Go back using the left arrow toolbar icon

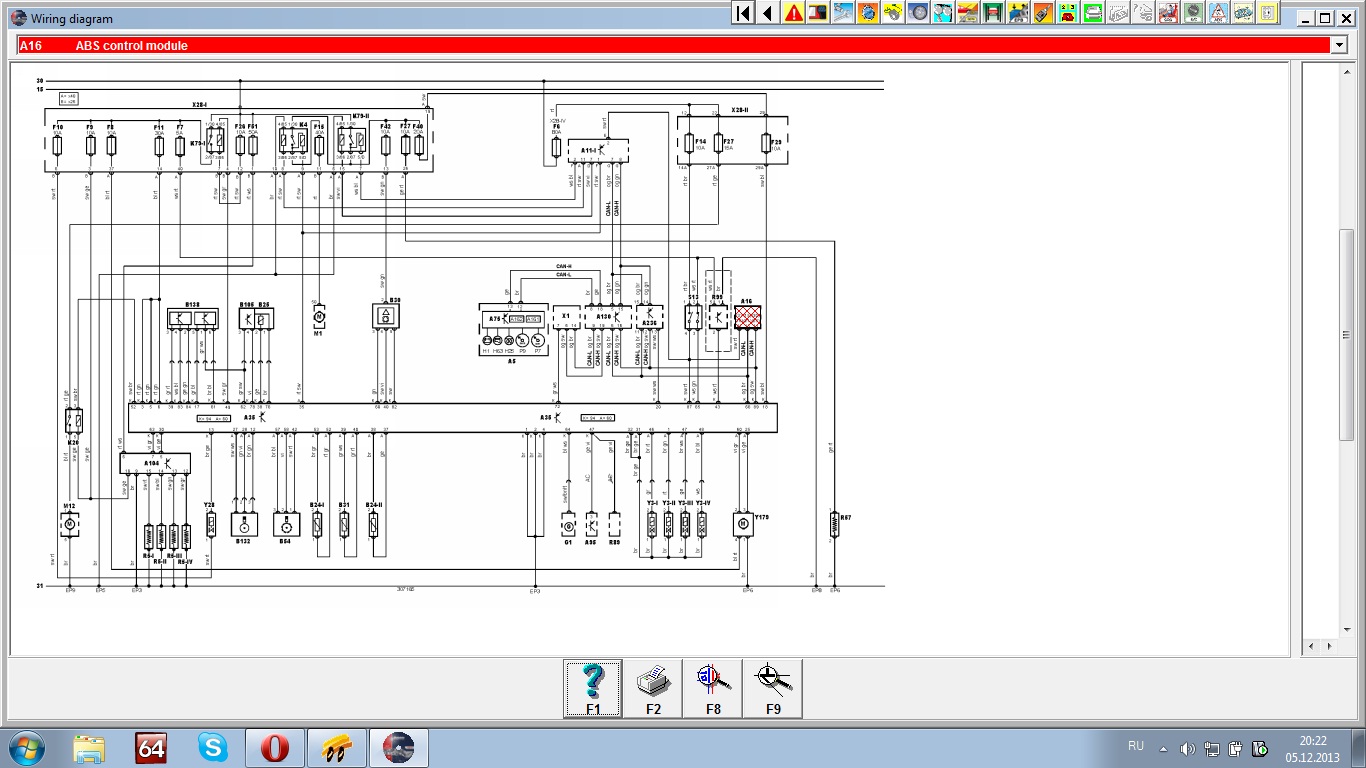pos(768,13)
